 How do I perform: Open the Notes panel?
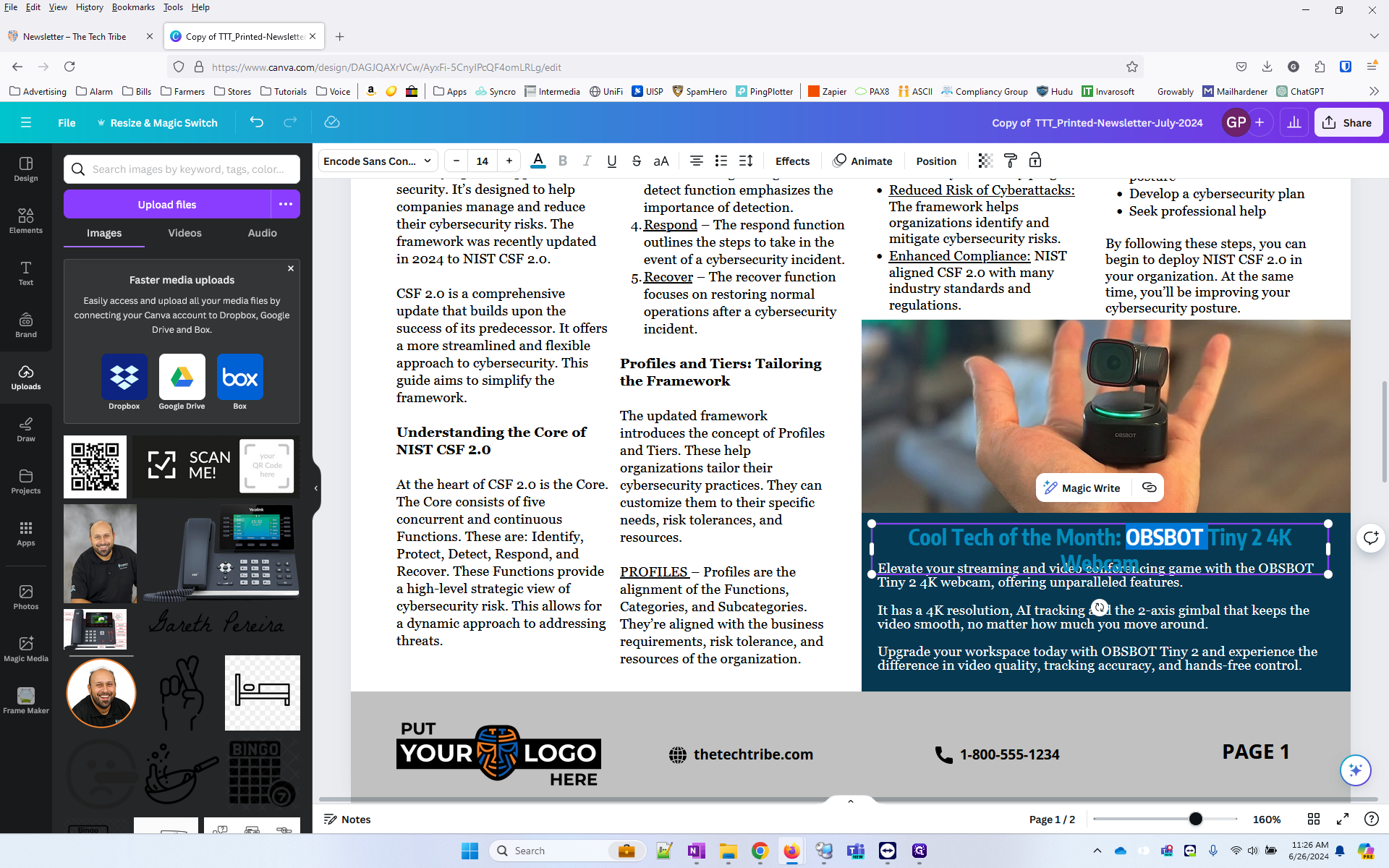click(347, 819)
